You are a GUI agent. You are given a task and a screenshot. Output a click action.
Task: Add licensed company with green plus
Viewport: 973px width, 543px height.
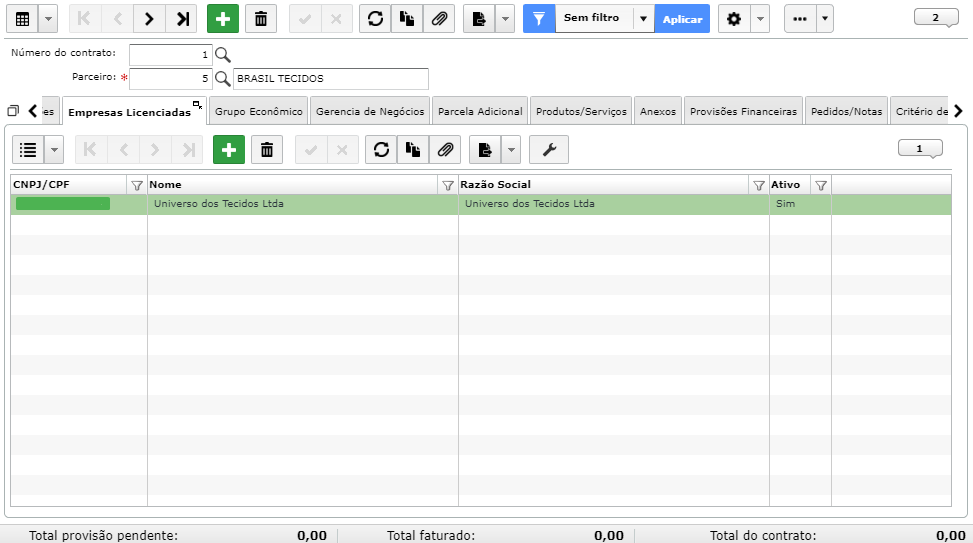pos(229,150)
